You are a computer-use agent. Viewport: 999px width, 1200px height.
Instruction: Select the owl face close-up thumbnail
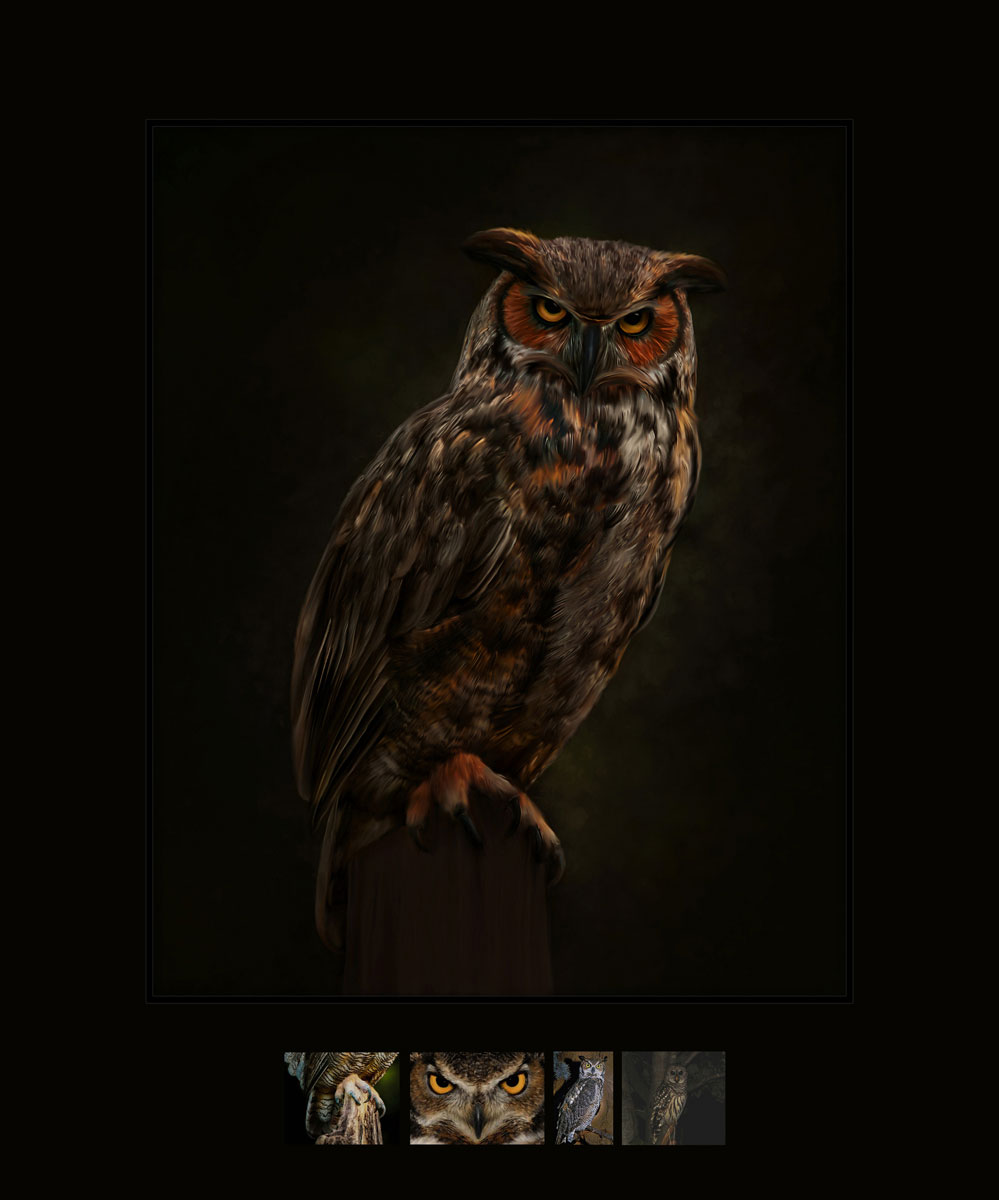477,1097
